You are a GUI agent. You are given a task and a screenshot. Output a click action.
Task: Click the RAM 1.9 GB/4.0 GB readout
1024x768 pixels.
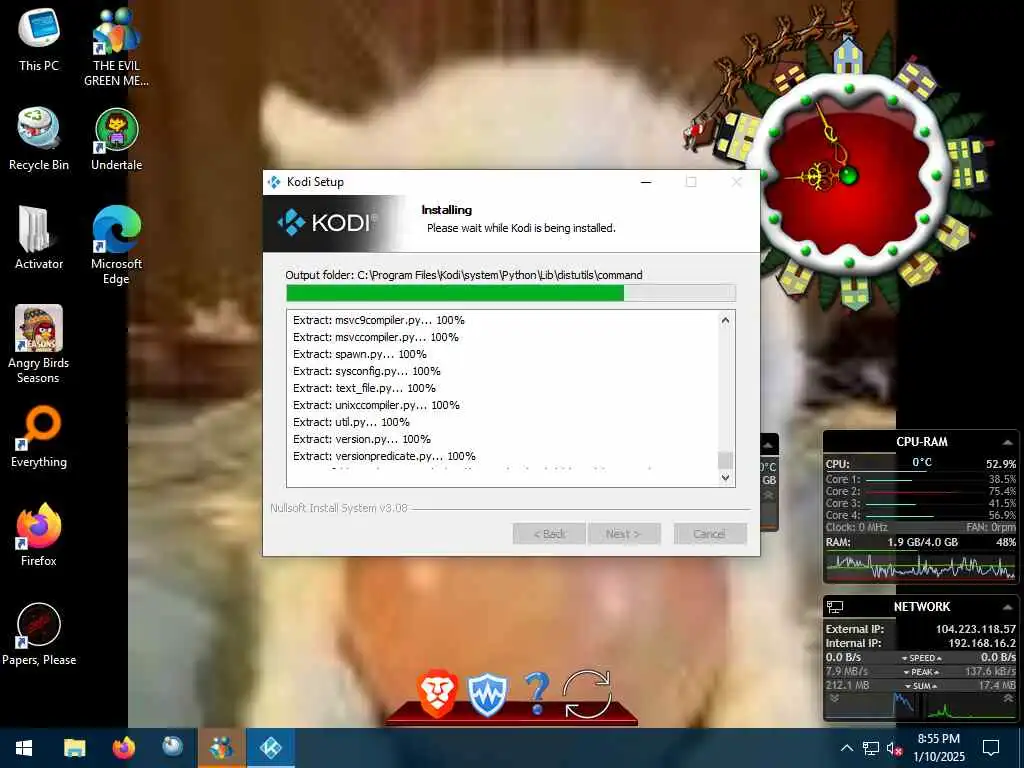(x=922, y=542)
